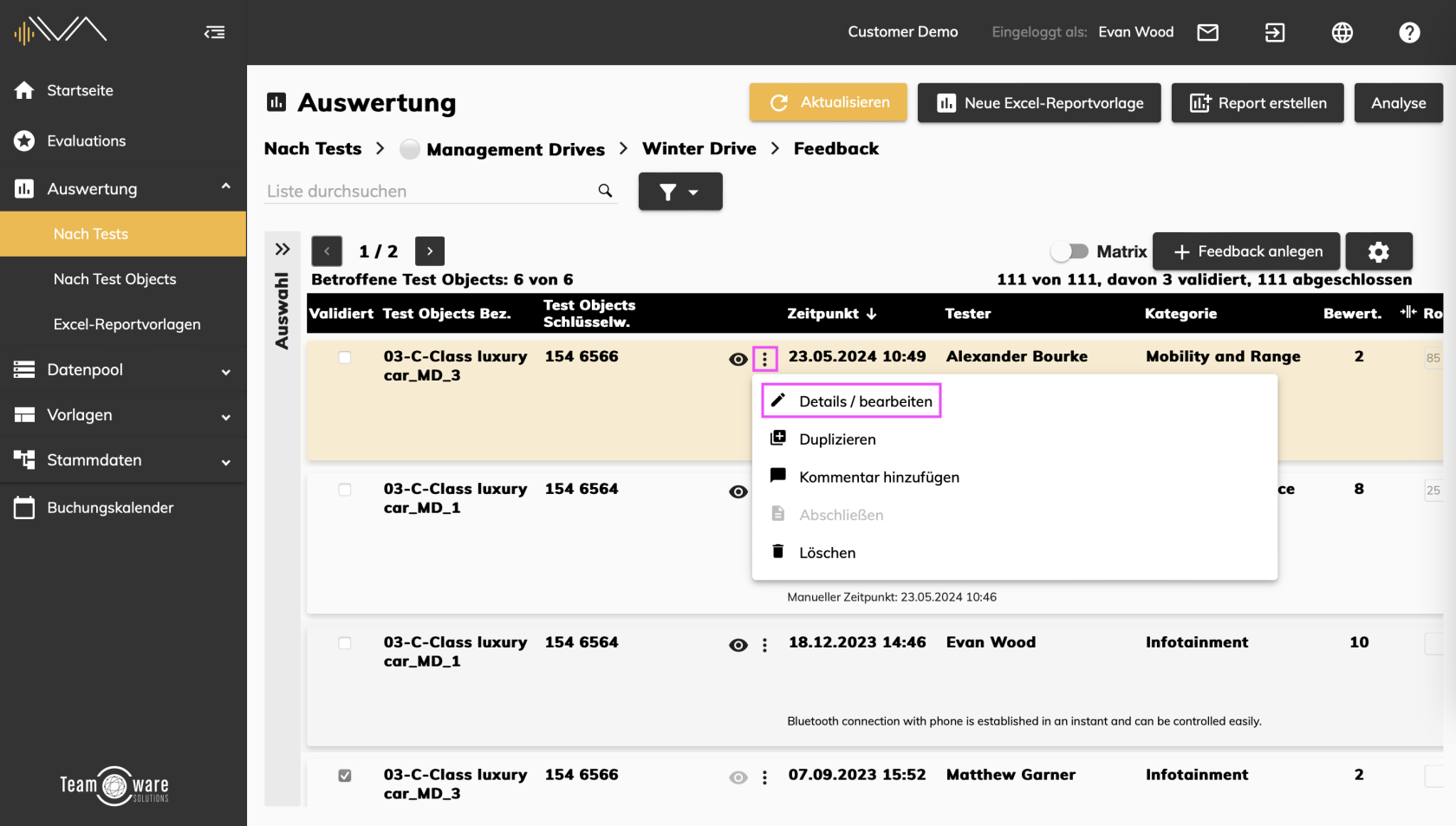The width and height of the screenshot is (1456, 826).
Task: Open three-dot menu for Evan Wood row
Action: tap(764, 645)
